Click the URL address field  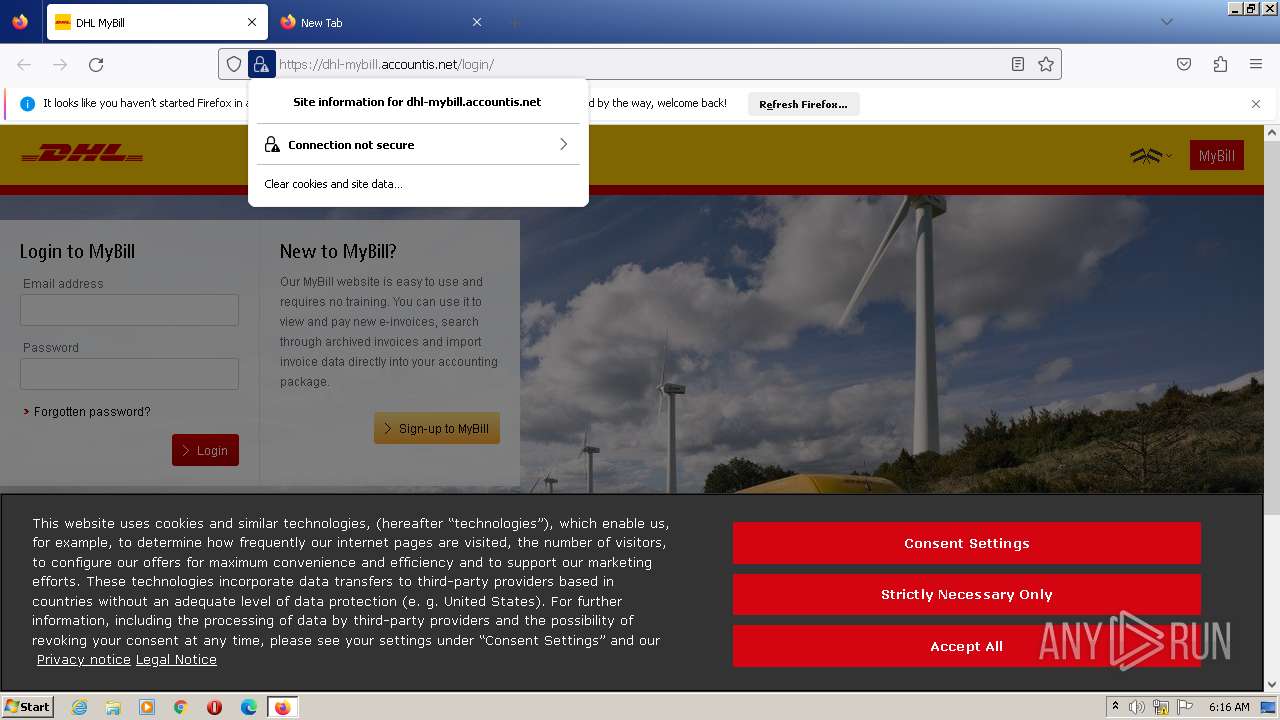(x=640, y=64)
